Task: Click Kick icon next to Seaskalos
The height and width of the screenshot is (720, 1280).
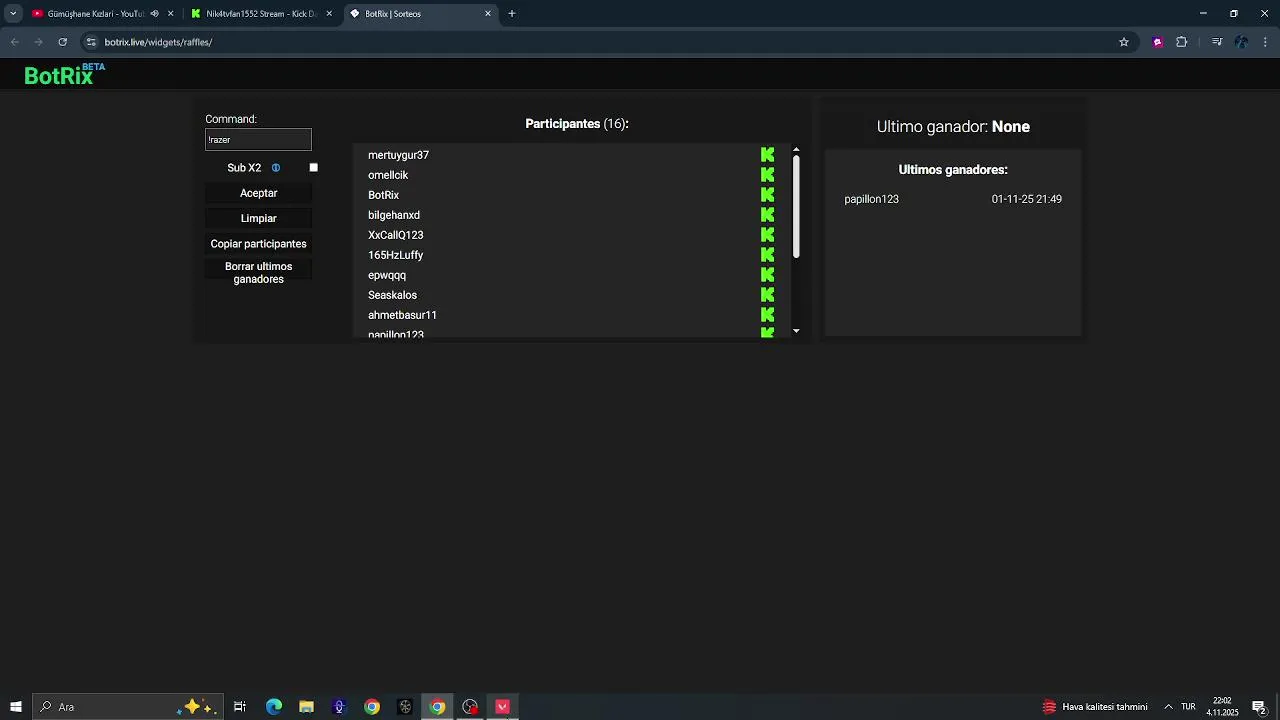Action: pos(767,295)
